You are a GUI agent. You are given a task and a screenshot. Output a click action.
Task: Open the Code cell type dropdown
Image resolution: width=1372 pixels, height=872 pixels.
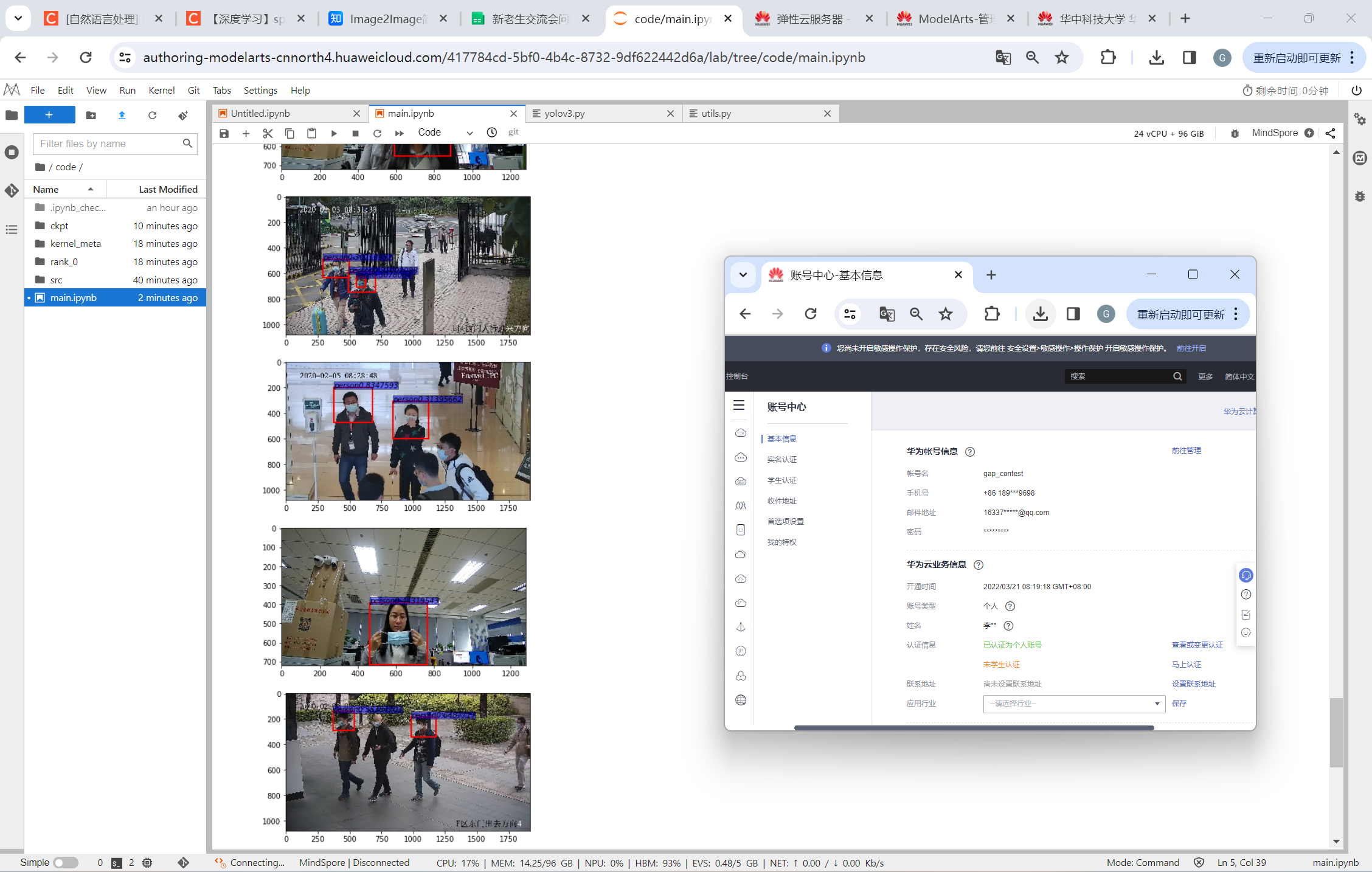(445, 133)
